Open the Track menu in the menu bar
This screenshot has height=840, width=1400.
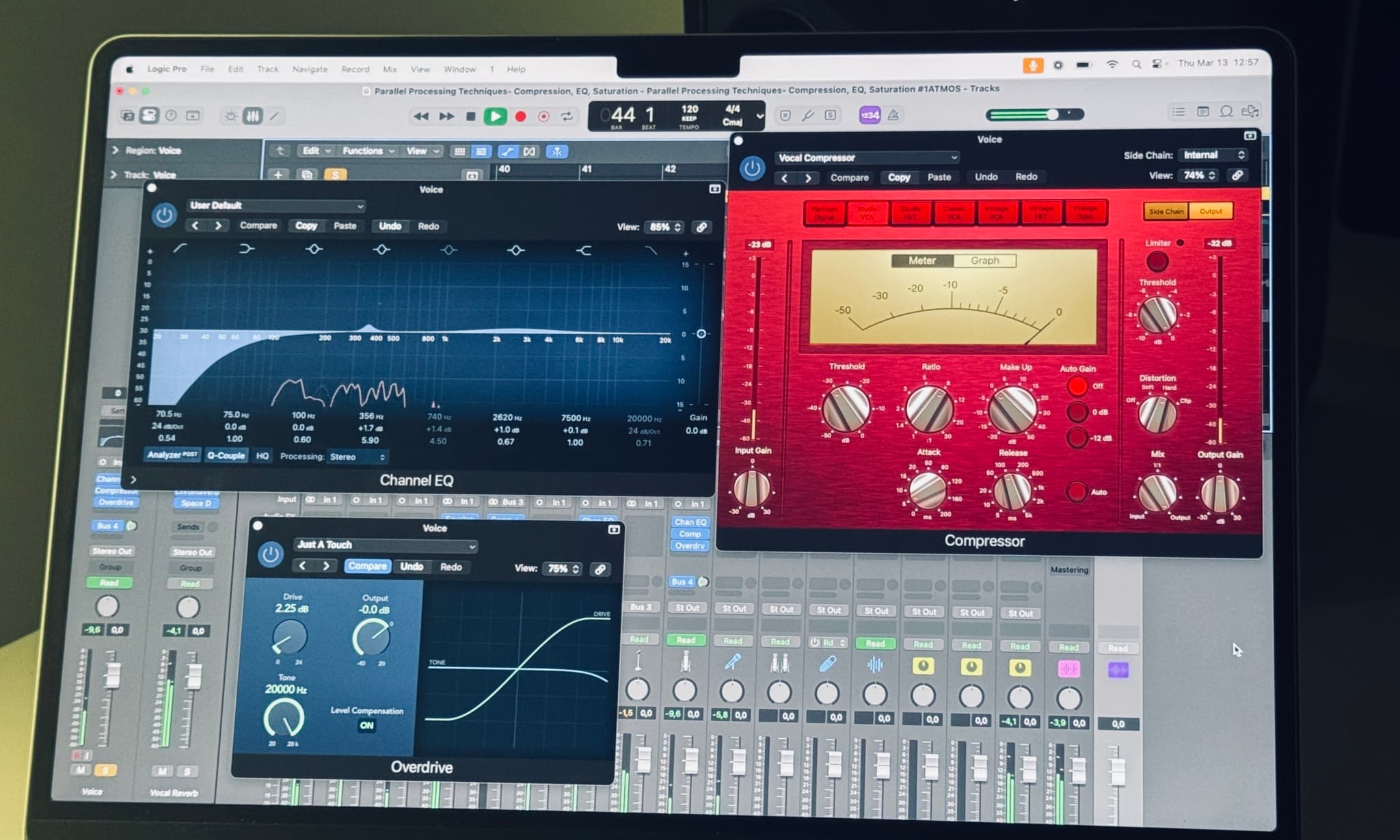click(267, 69)
